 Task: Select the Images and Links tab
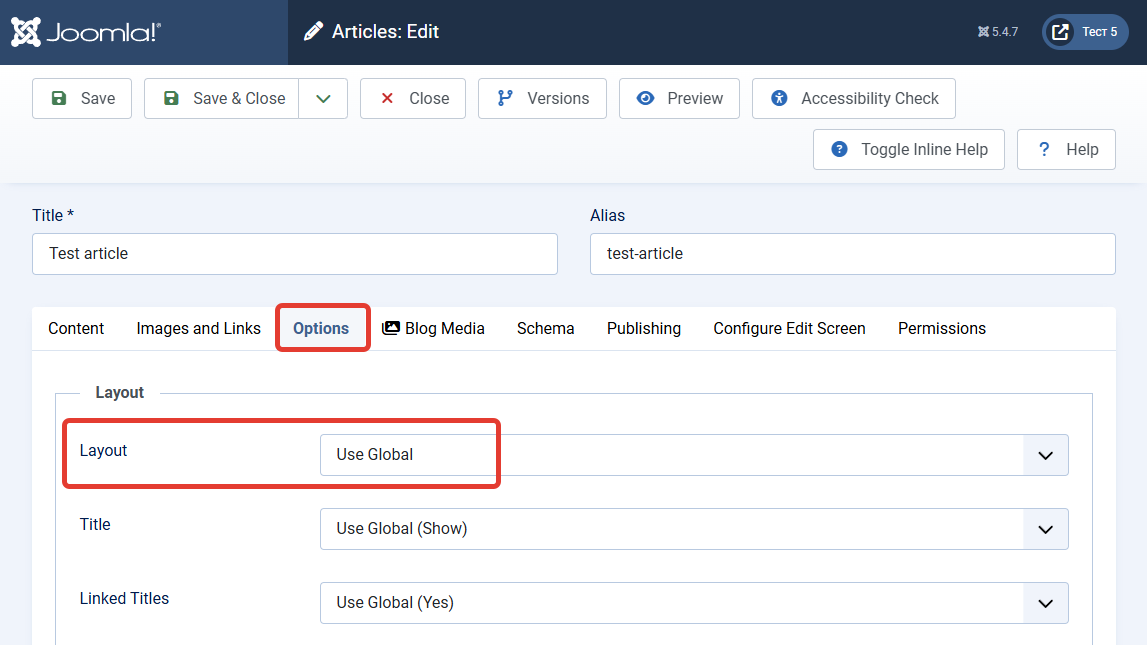(x=198, y=328)
